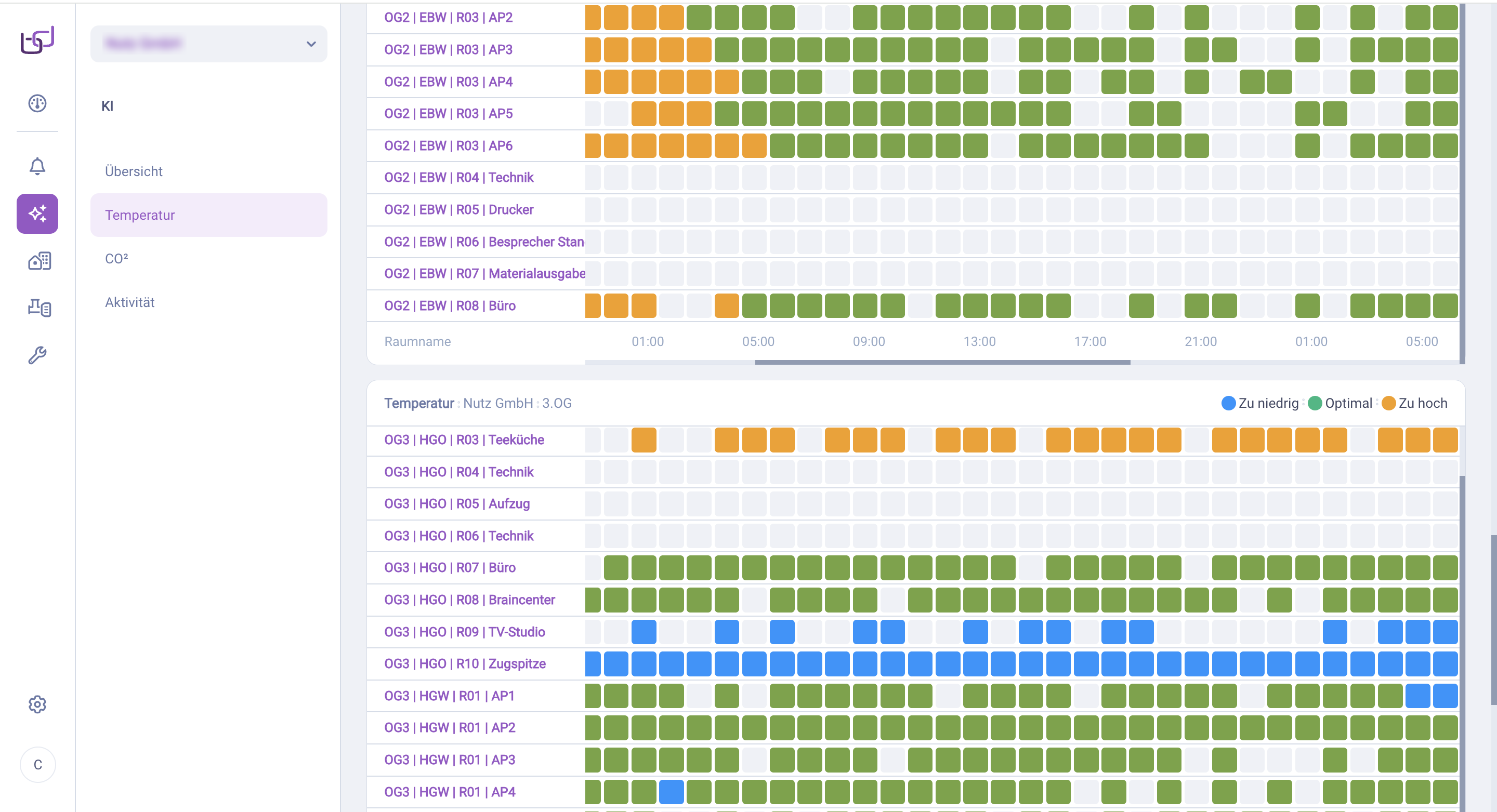Open room link OG2 | EBW | R08 | Büro
The image size is (1497, 812).
[x=449, y=305]
